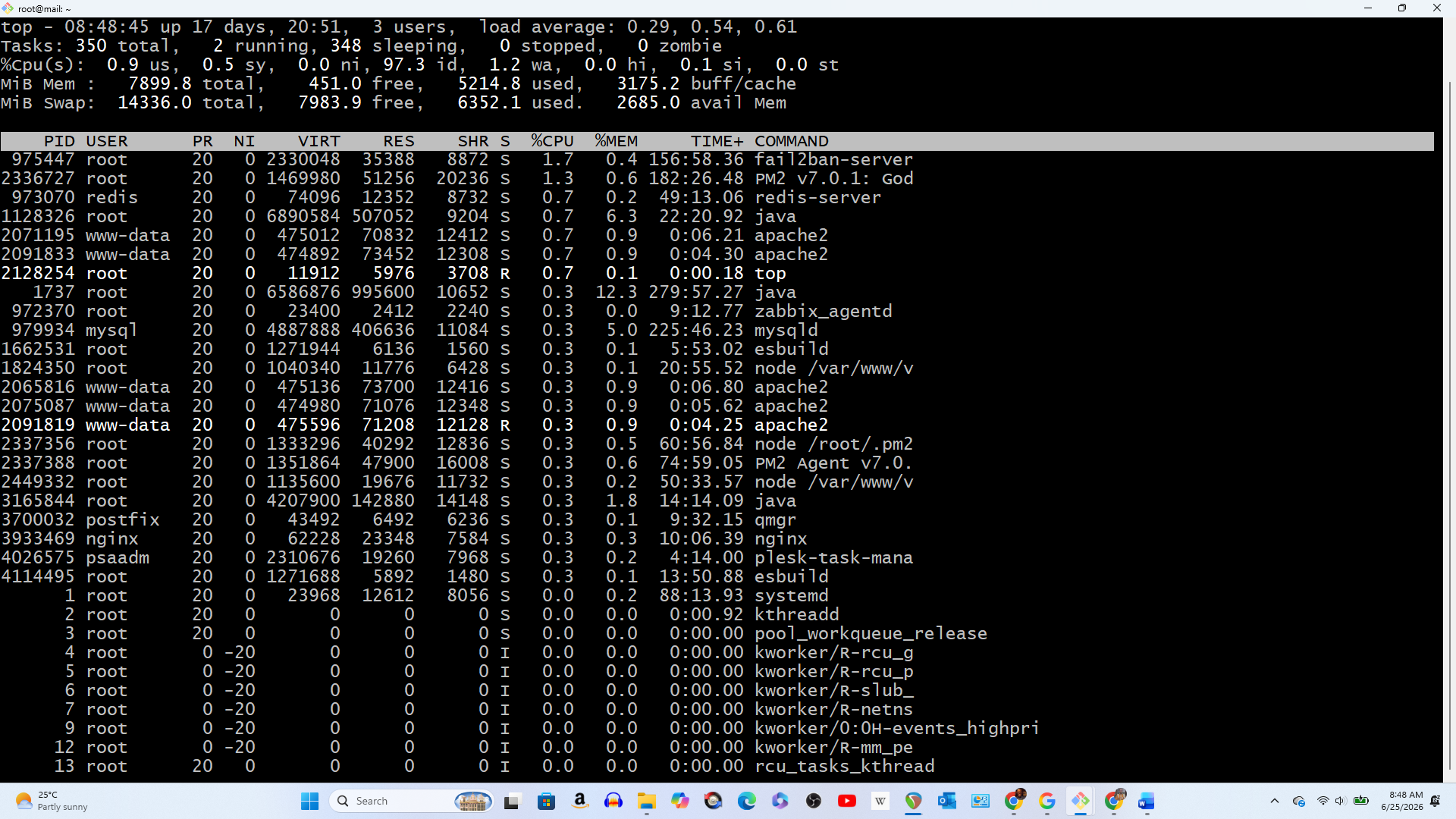Open the notification bell in the tray
The width and height of the screenshot is (1456, 819).
(1435, 801)
